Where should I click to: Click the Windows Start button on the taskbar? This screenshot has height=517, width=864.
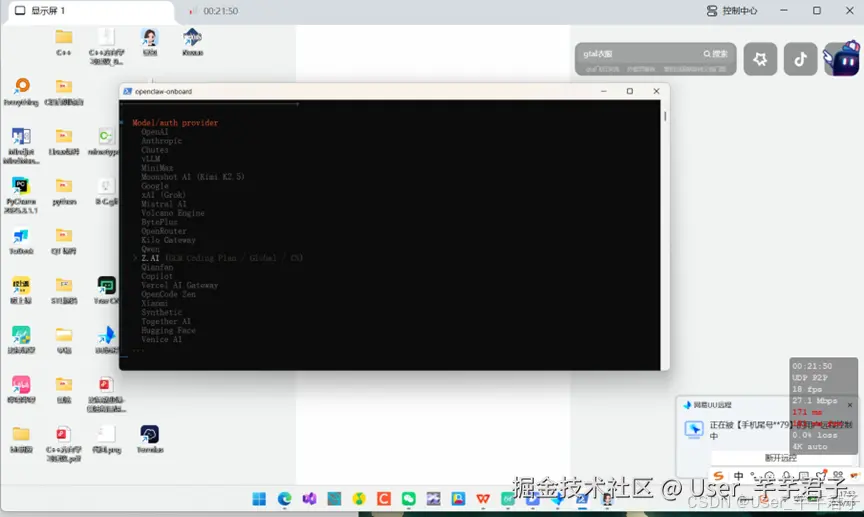coord(259,499)
